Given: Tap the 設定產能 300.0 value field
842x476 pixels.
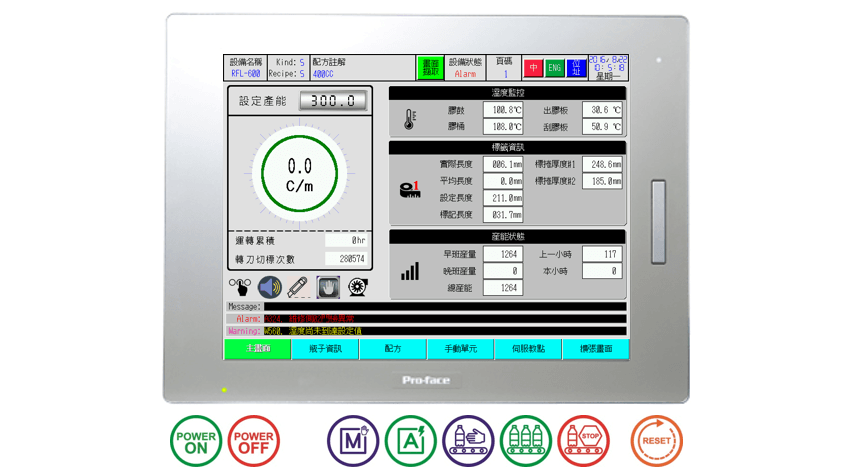Looking at the screenshot, I should pos(333,101).
